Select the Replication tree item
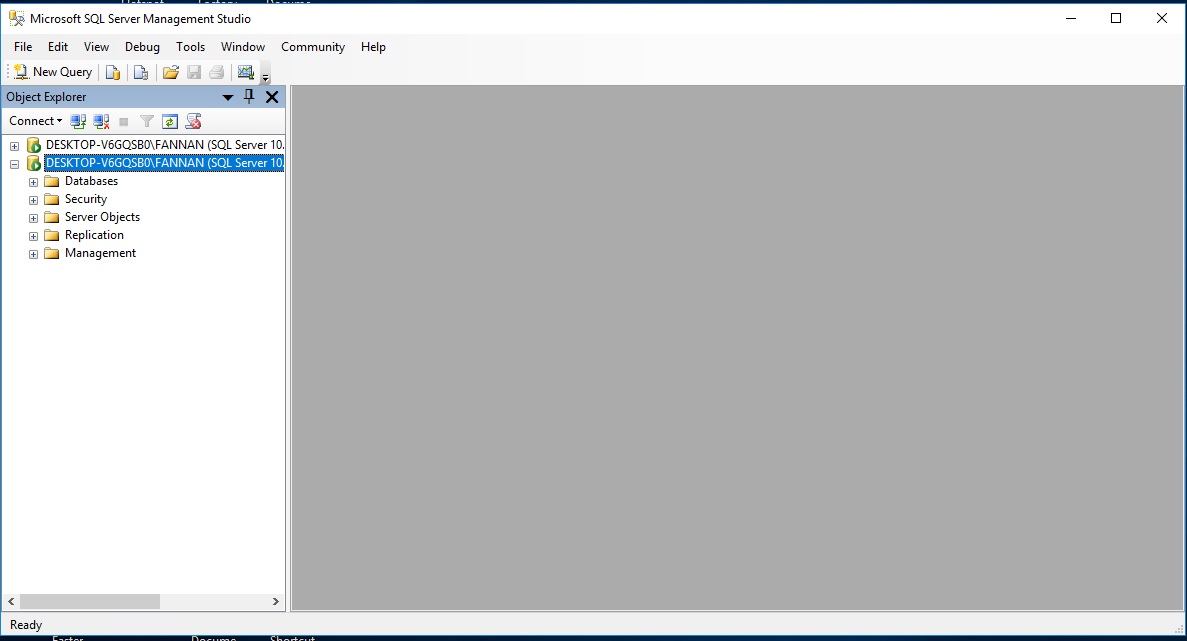The width and height of the screenshot is (1187, 641). coord(94,235)
